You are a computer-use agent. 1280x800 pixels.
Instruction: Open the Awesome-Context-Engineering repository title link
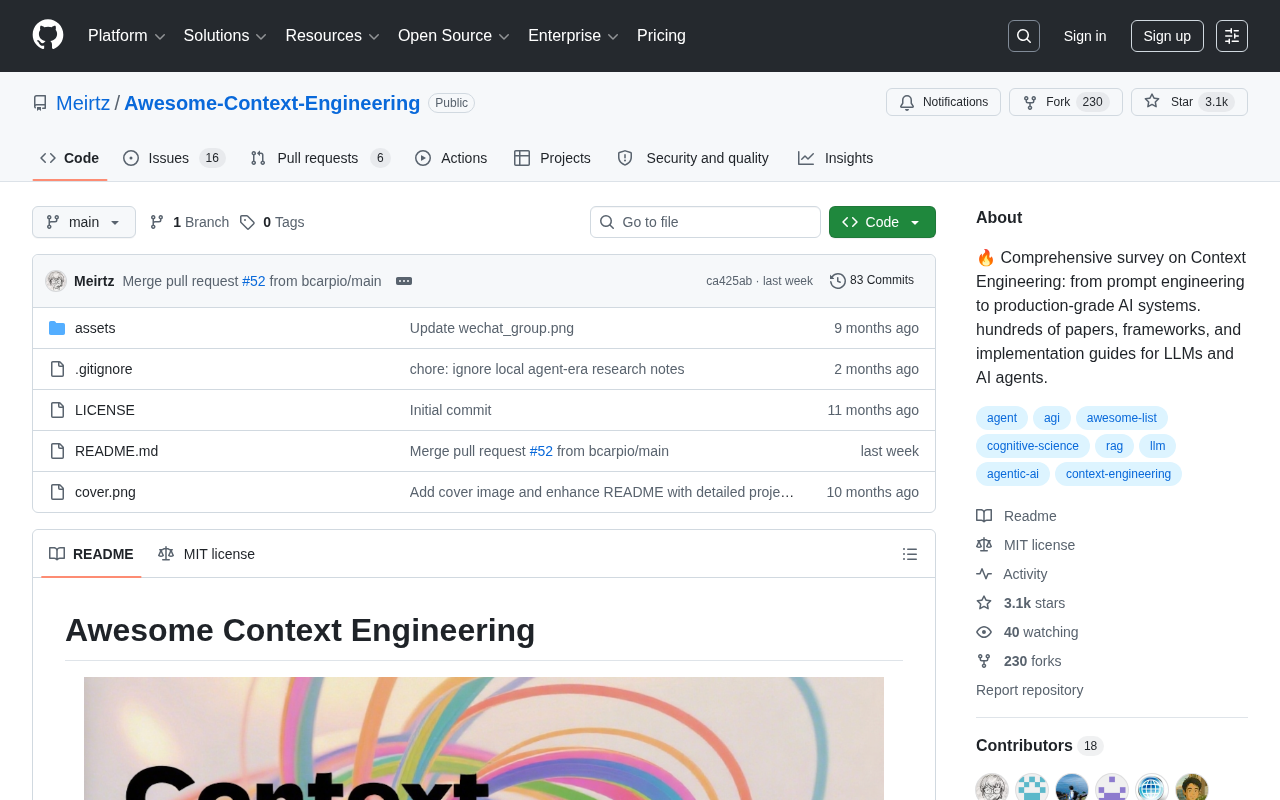click(x=272, y=103)
